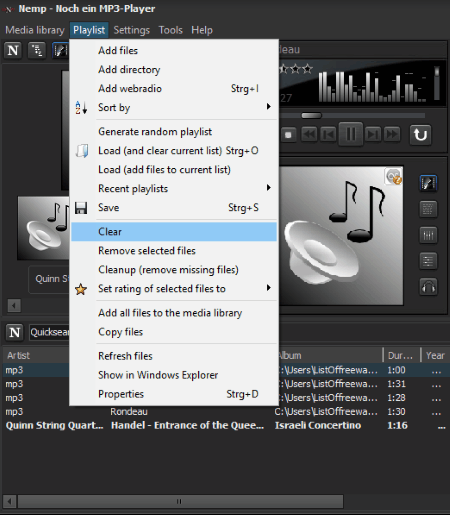This screenshot has width=450, height=515.
Task: Choose Remove selected files
Action: click(174, 251)
